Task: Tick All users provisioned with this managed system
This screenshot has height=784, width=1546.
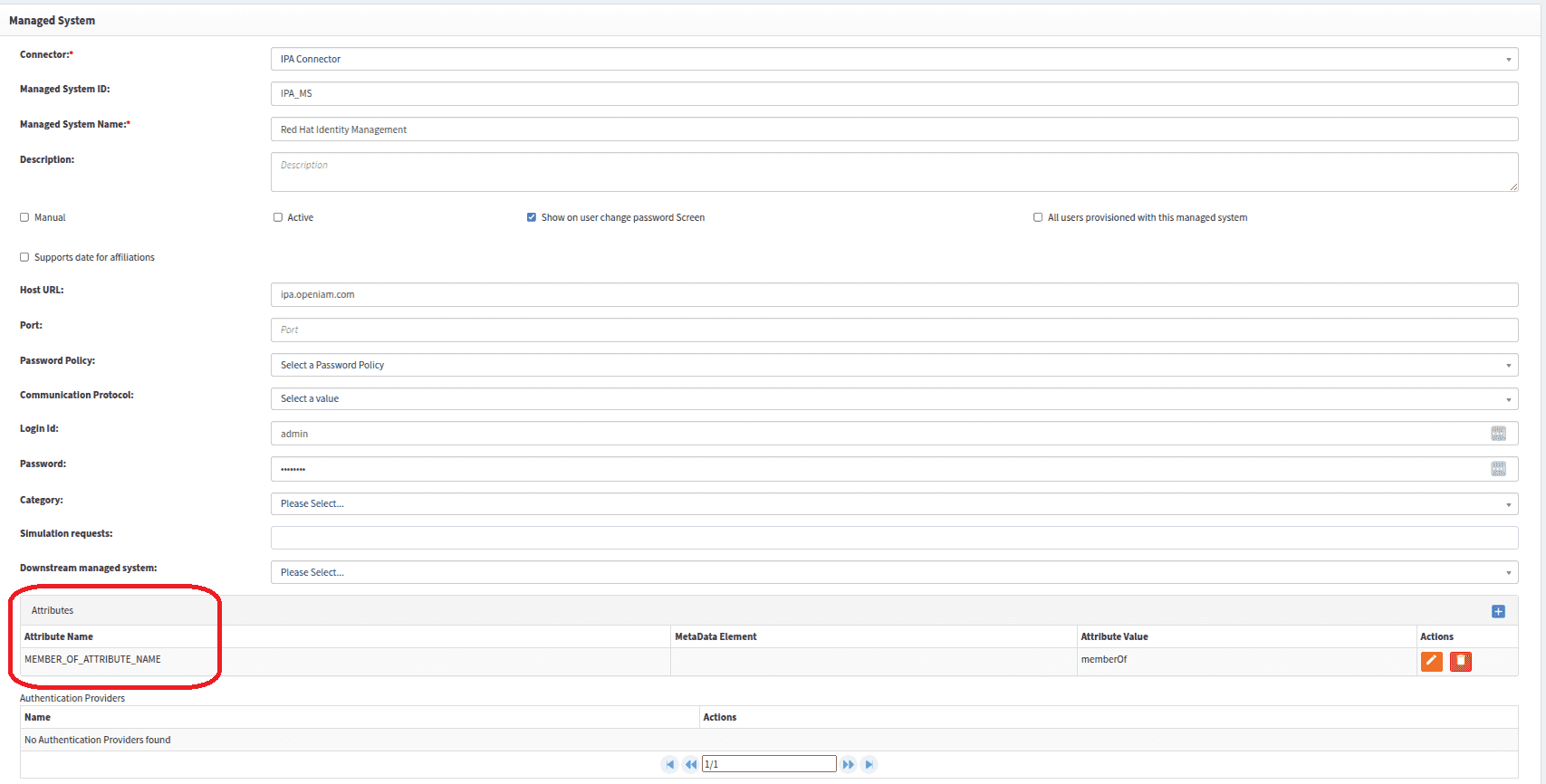Action: click(1038, 217)
